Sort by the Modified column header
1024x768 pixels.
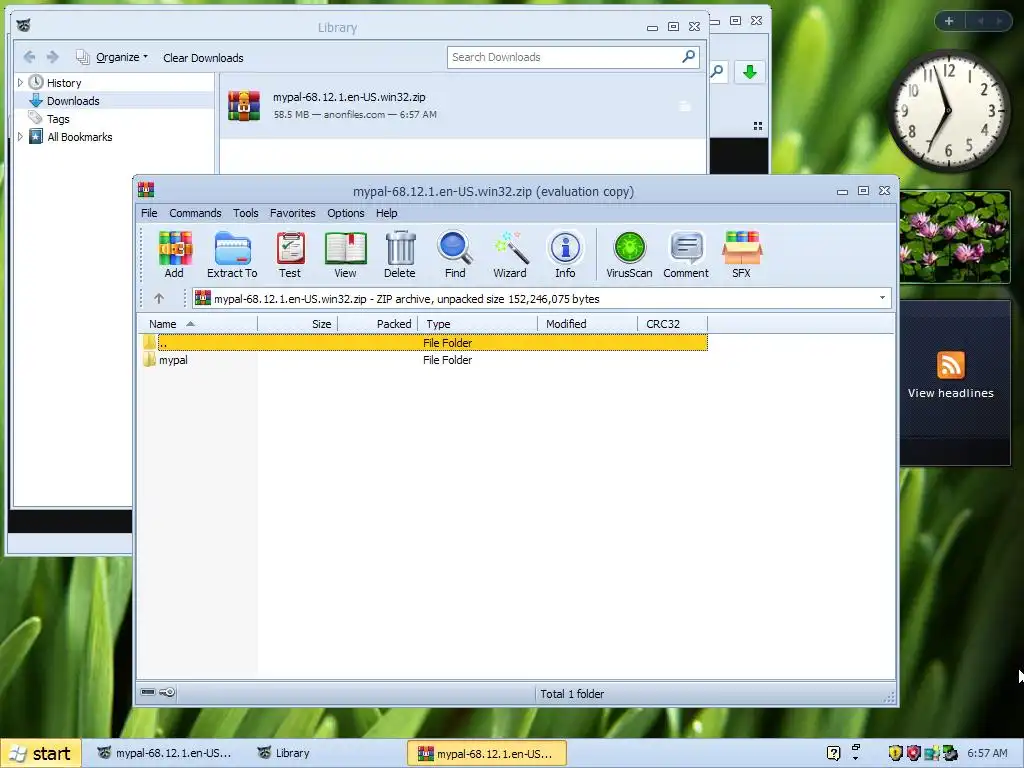click(588, 324)
